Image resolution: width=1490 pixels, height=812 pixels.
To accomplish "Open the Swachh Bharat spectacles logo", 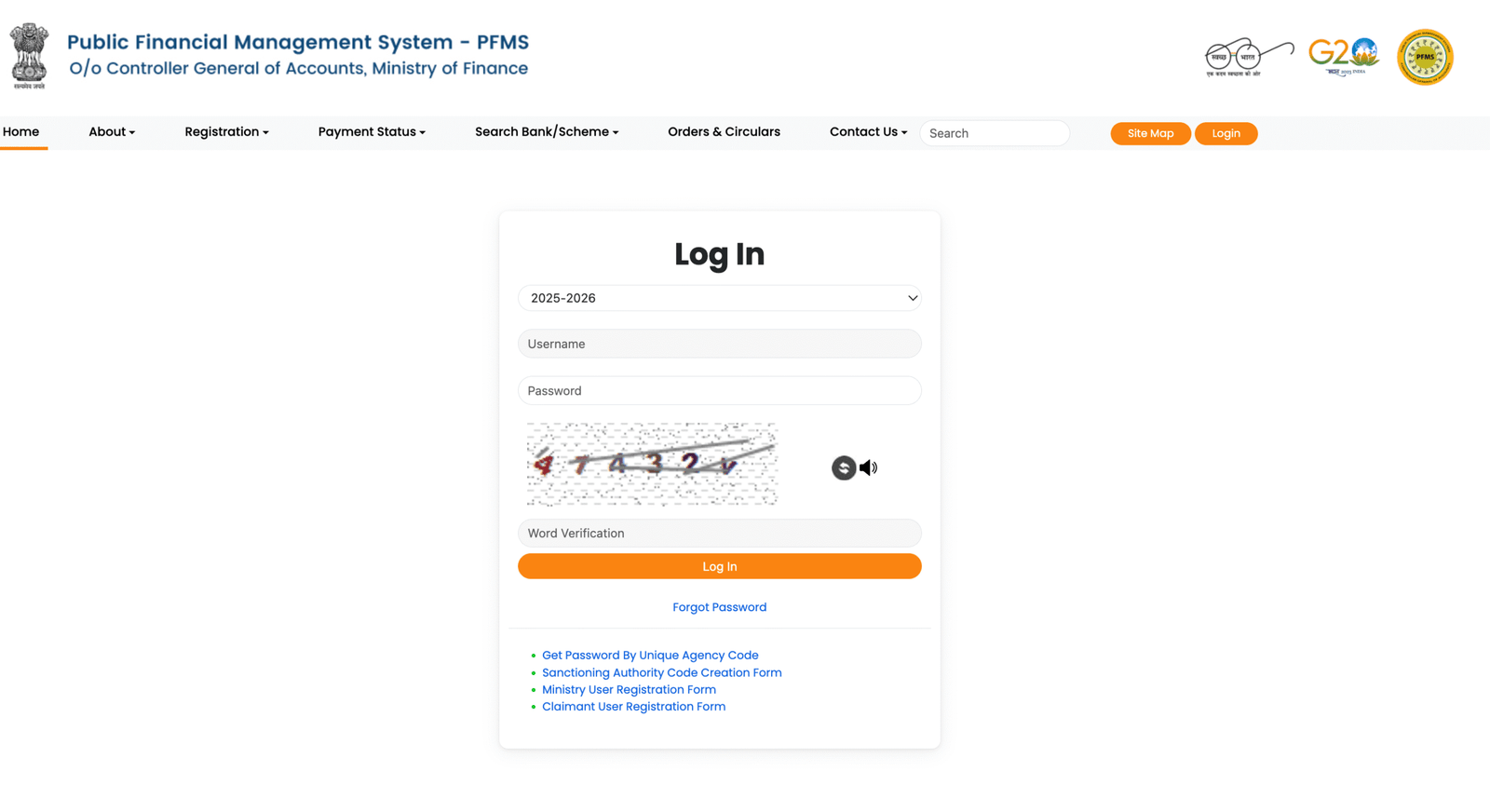I will click(1249, 58).
